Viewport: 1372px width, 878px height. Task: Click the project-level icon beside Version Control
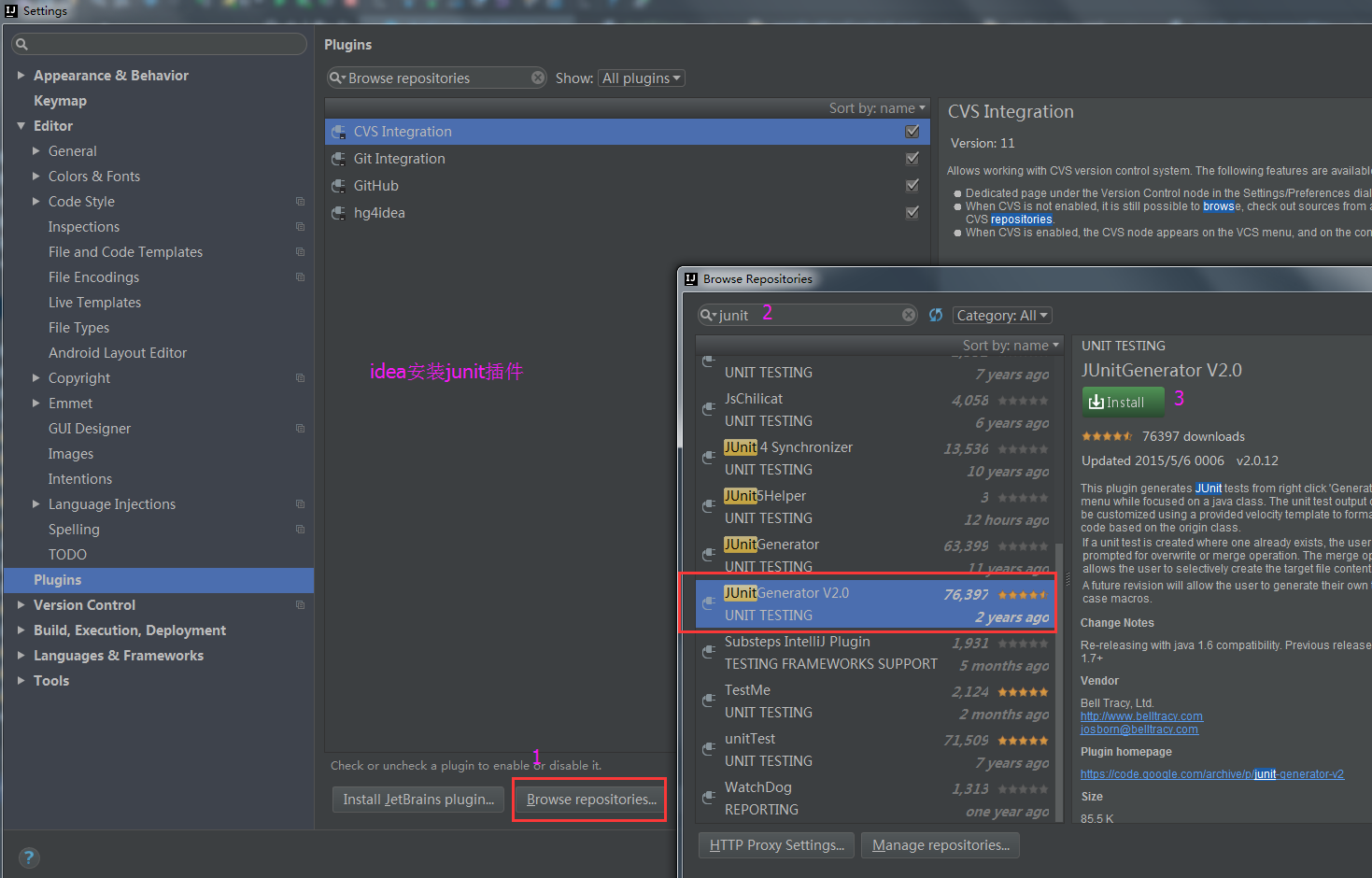tap(300, 604)
